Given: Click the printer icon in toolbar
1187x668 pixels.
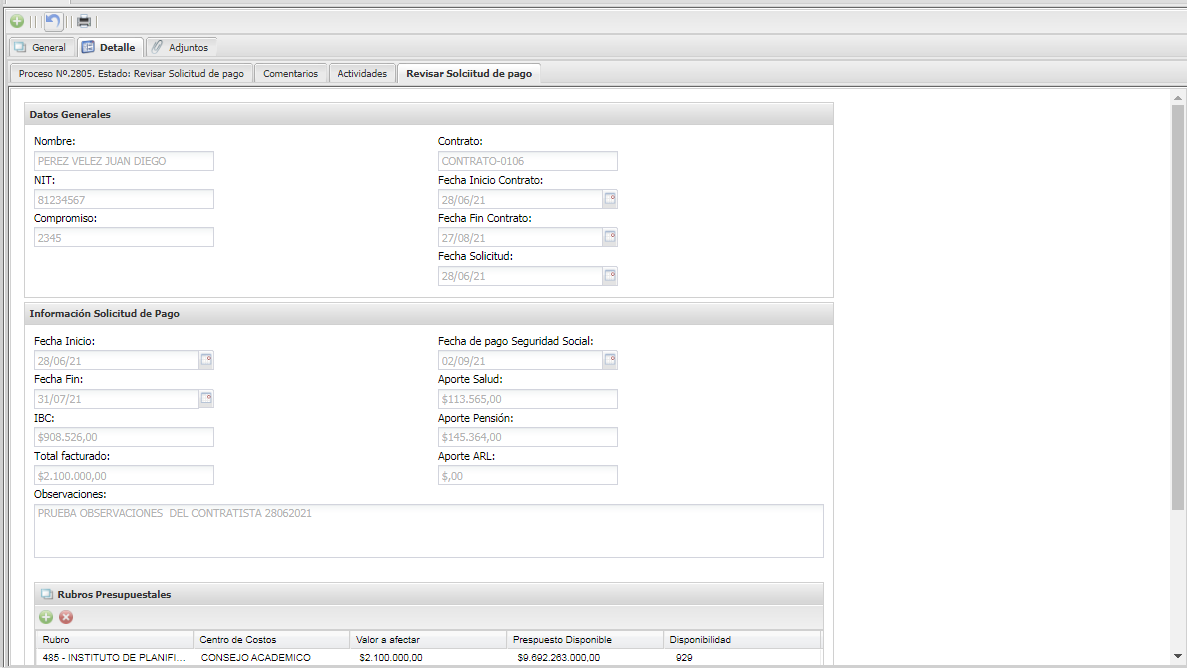Looking at the screenshot, I should 84,21.
